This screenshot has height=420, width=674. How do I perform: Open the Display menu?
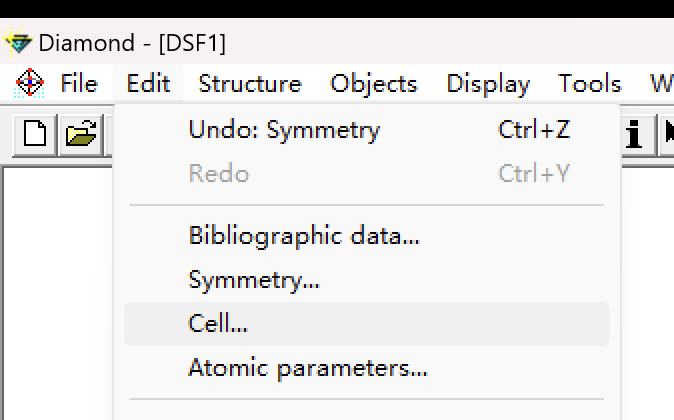point(488,83)
